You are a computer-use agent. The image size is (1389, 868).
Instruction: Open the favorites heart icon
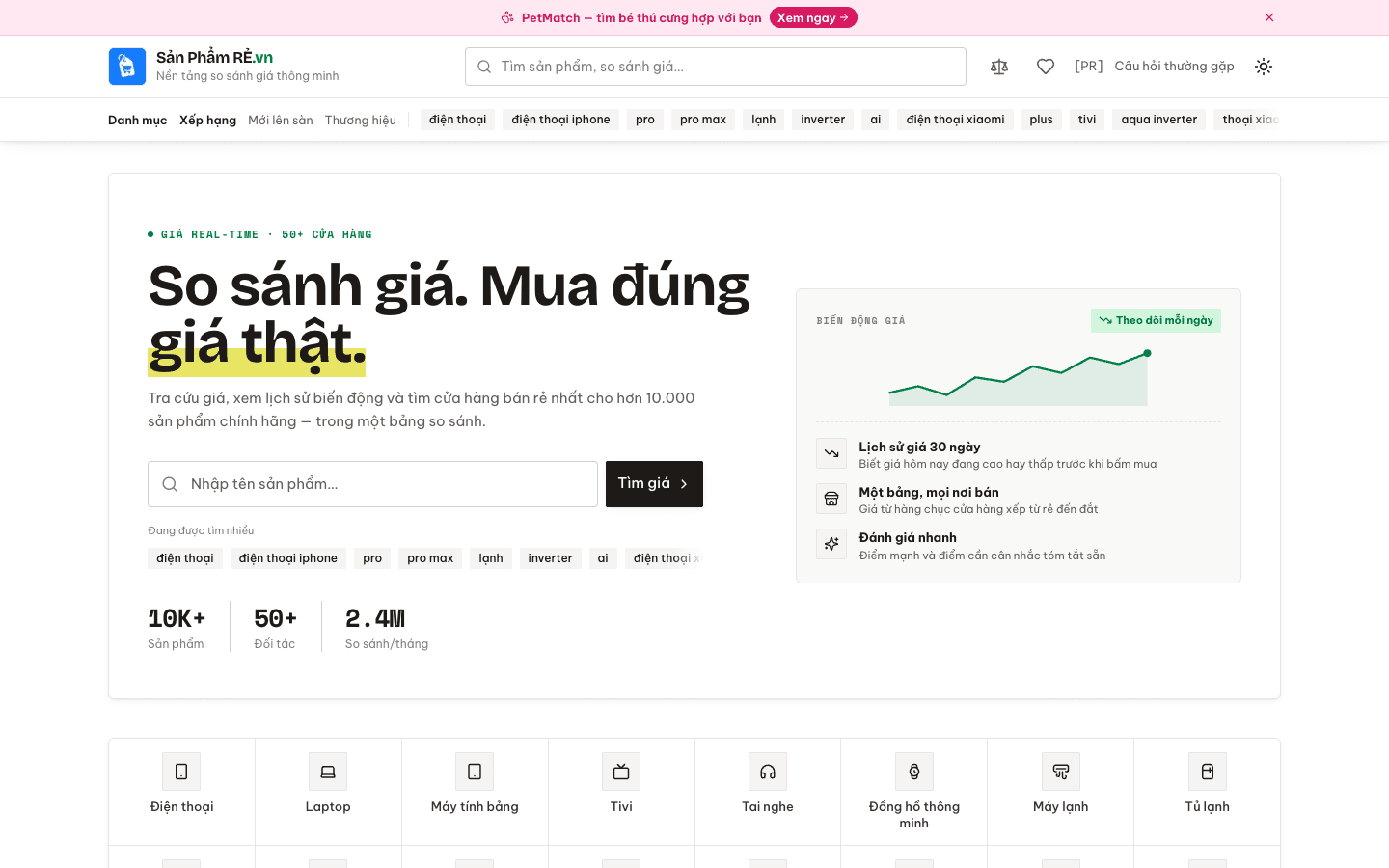[x=1046, y=67]
